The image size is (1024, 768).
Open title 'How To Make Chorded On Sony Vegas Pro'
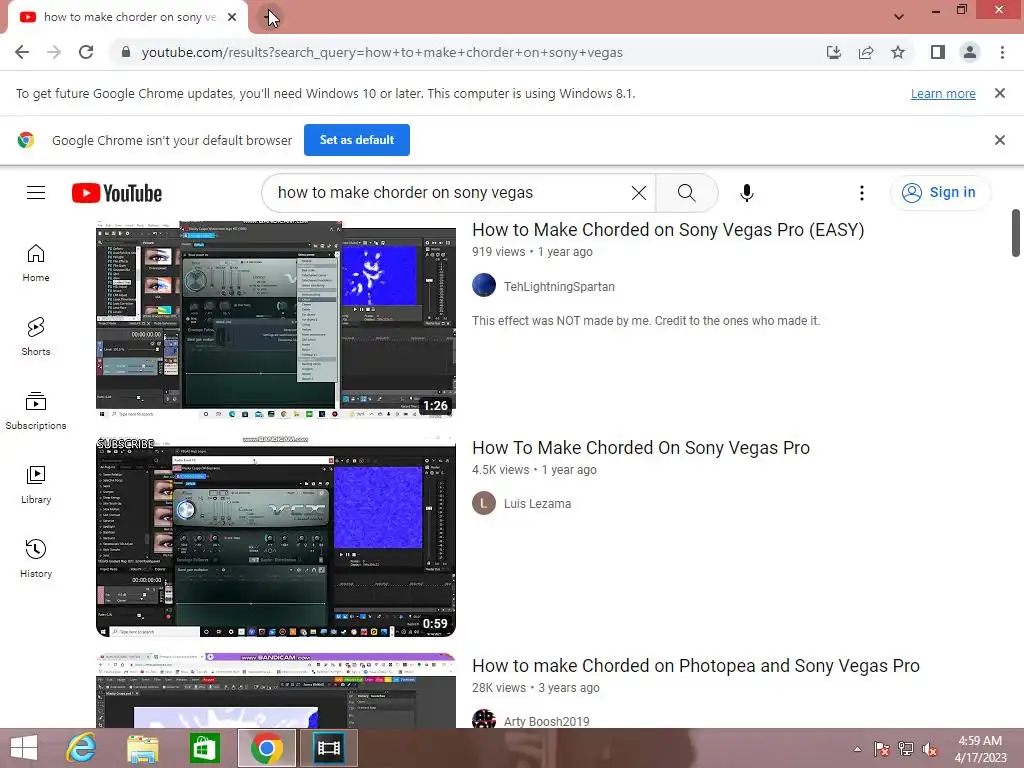click(x=641, y=448)
